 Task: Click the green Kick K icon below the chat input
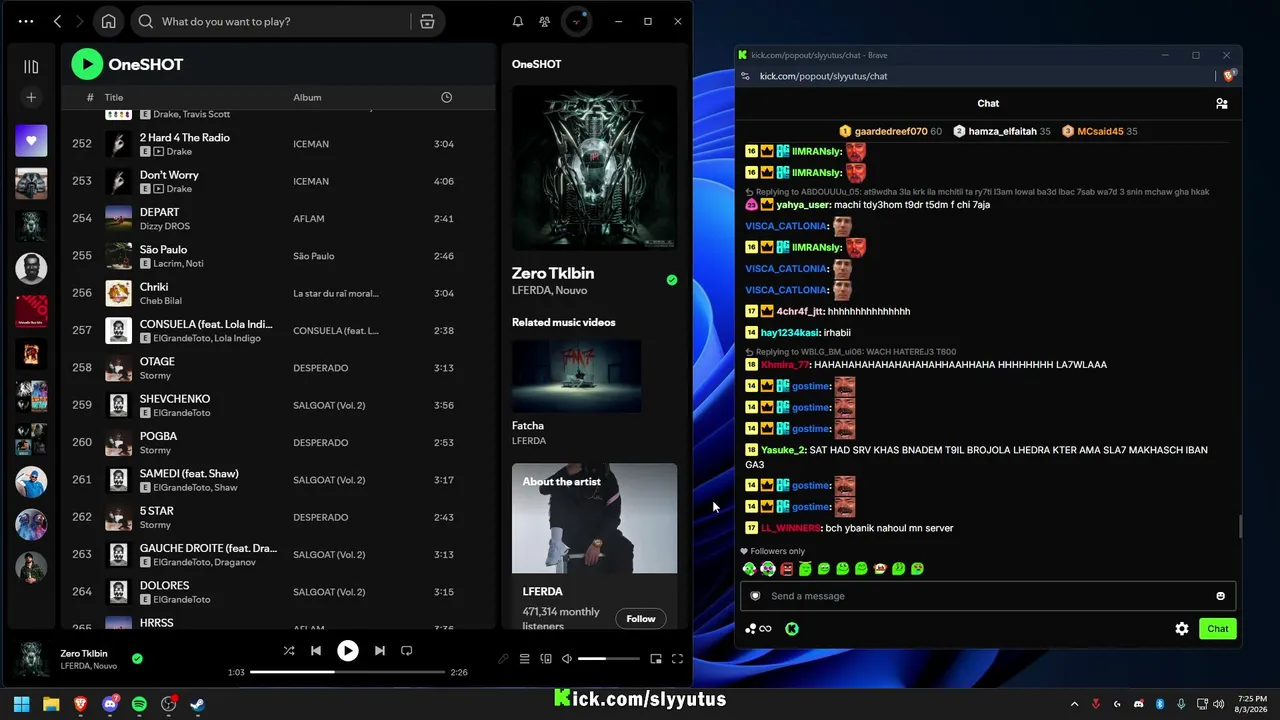click(792, 629)
